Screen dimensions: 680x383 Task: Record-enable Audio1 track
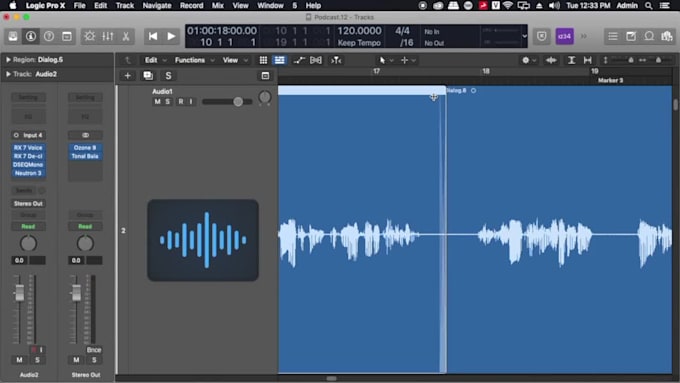181,101
